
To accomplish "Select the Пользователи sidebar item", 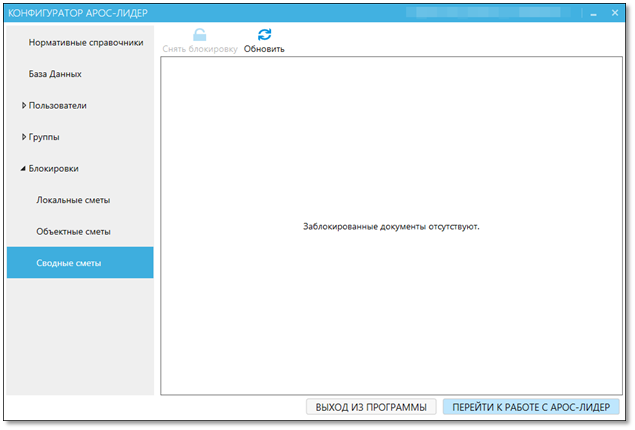I will (x=58, y=106).
